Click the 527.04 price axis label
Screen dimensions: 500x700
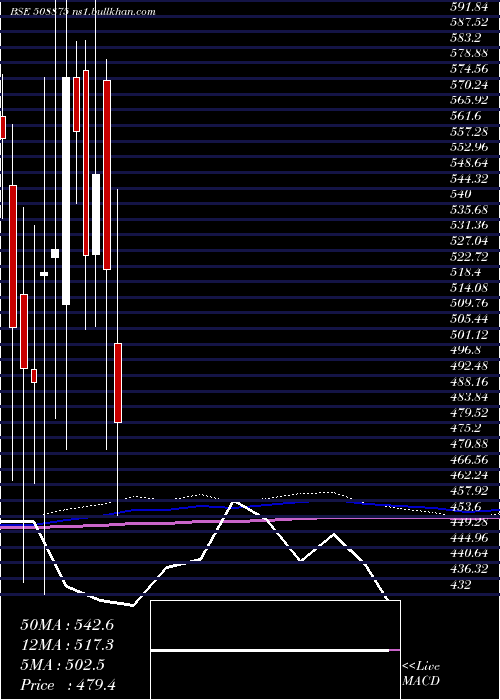click(470, 241)
